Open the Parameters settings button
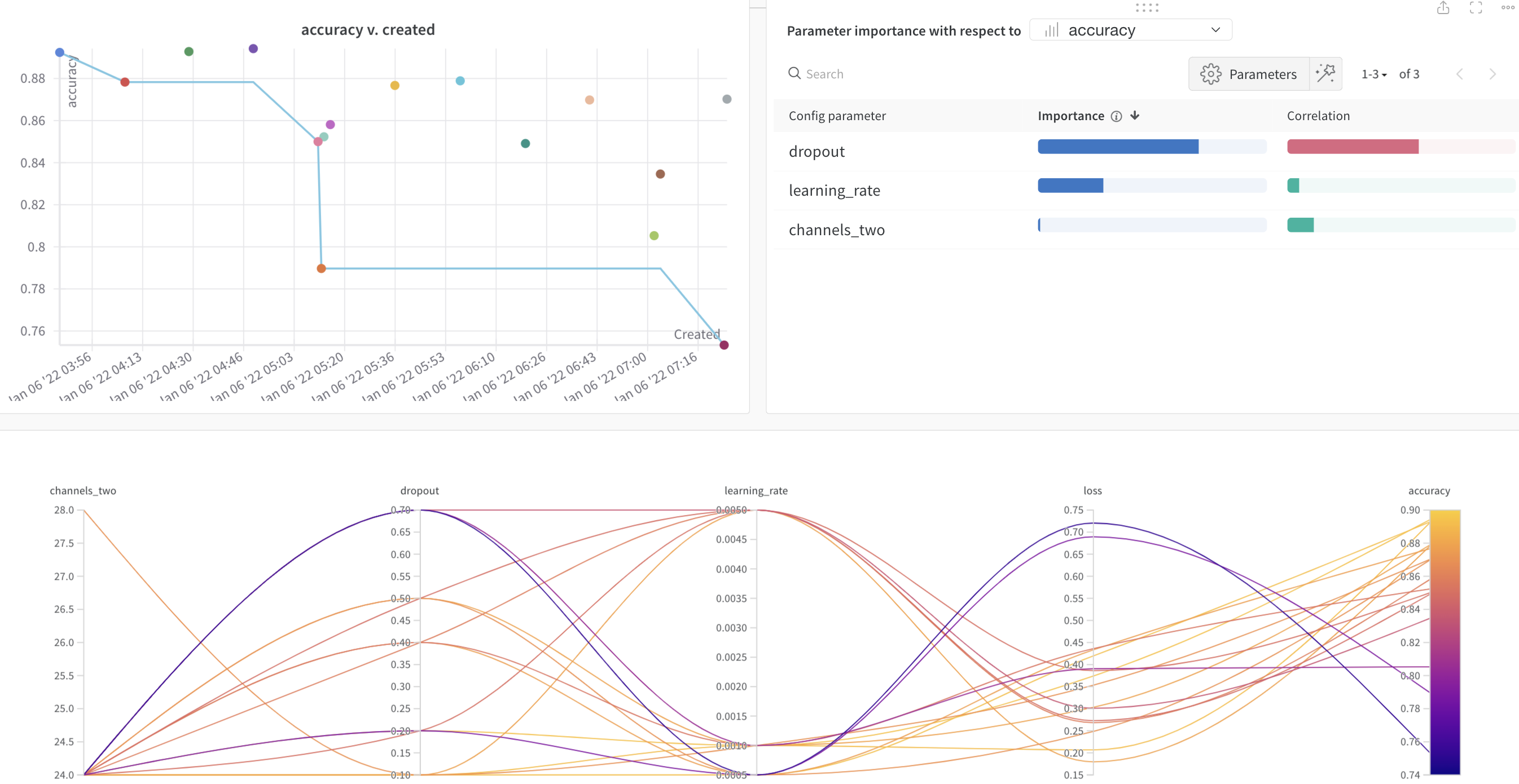This screenshot has height=784, width=1519. pyautogui.click(x=1248, y=74)
